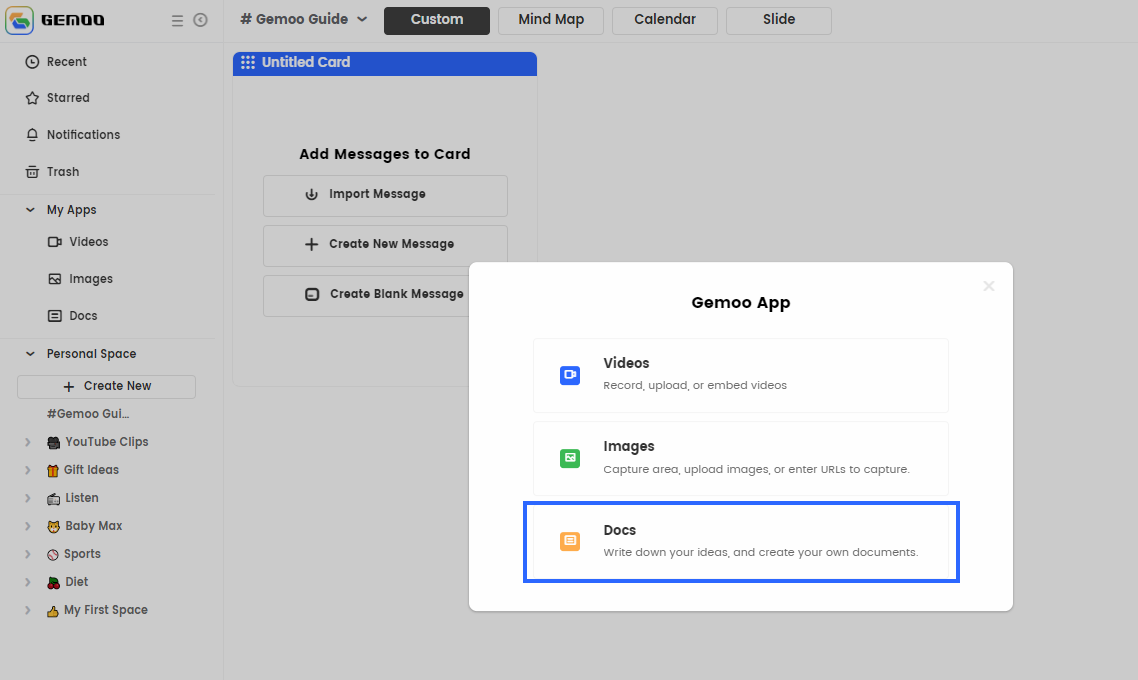Image resolution: width=1138 pixels, height=680 pixels.
Task: Click the Trash bin icon
Action: 32,172
